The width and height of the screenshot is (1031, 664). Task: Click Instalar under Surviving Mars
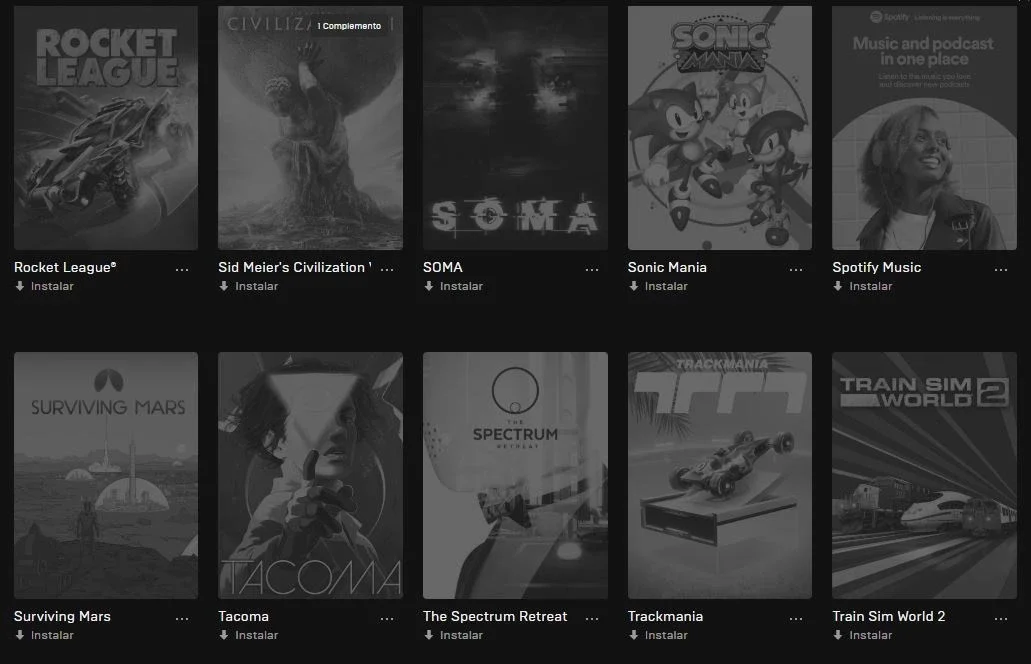(52, 635)
